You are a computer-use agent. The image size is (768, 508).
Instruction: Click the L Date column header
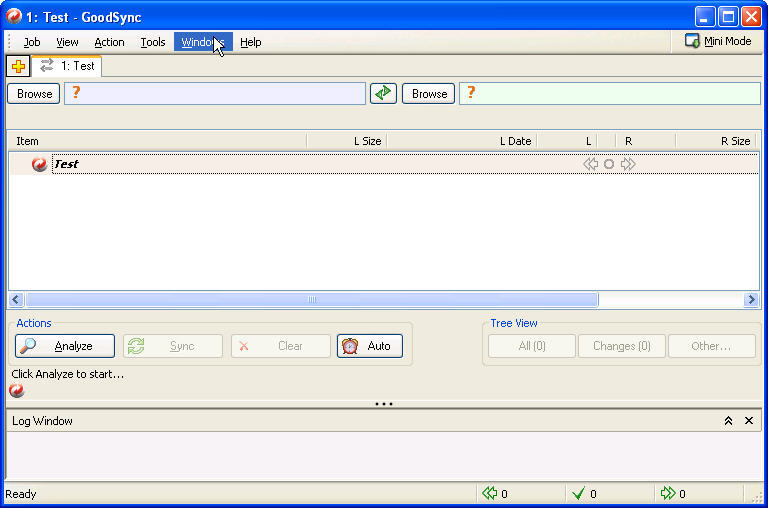[x=462, y=141]
